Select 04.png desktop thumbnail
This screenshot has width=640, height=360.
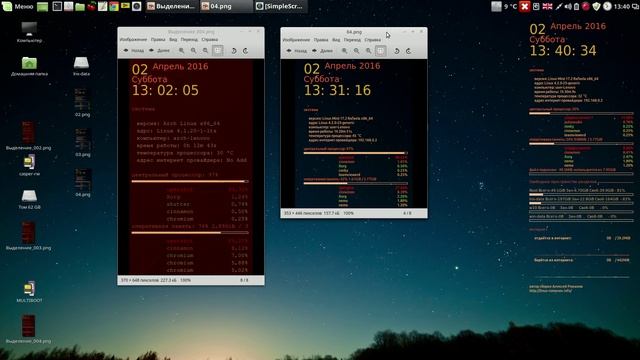click(x=82, y=182)
